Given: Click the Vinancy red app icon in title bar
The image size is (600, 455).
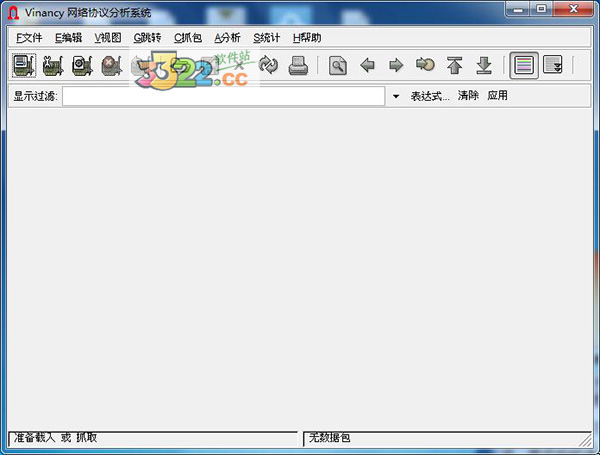Looking at the screenshot, I should (13, 13).
